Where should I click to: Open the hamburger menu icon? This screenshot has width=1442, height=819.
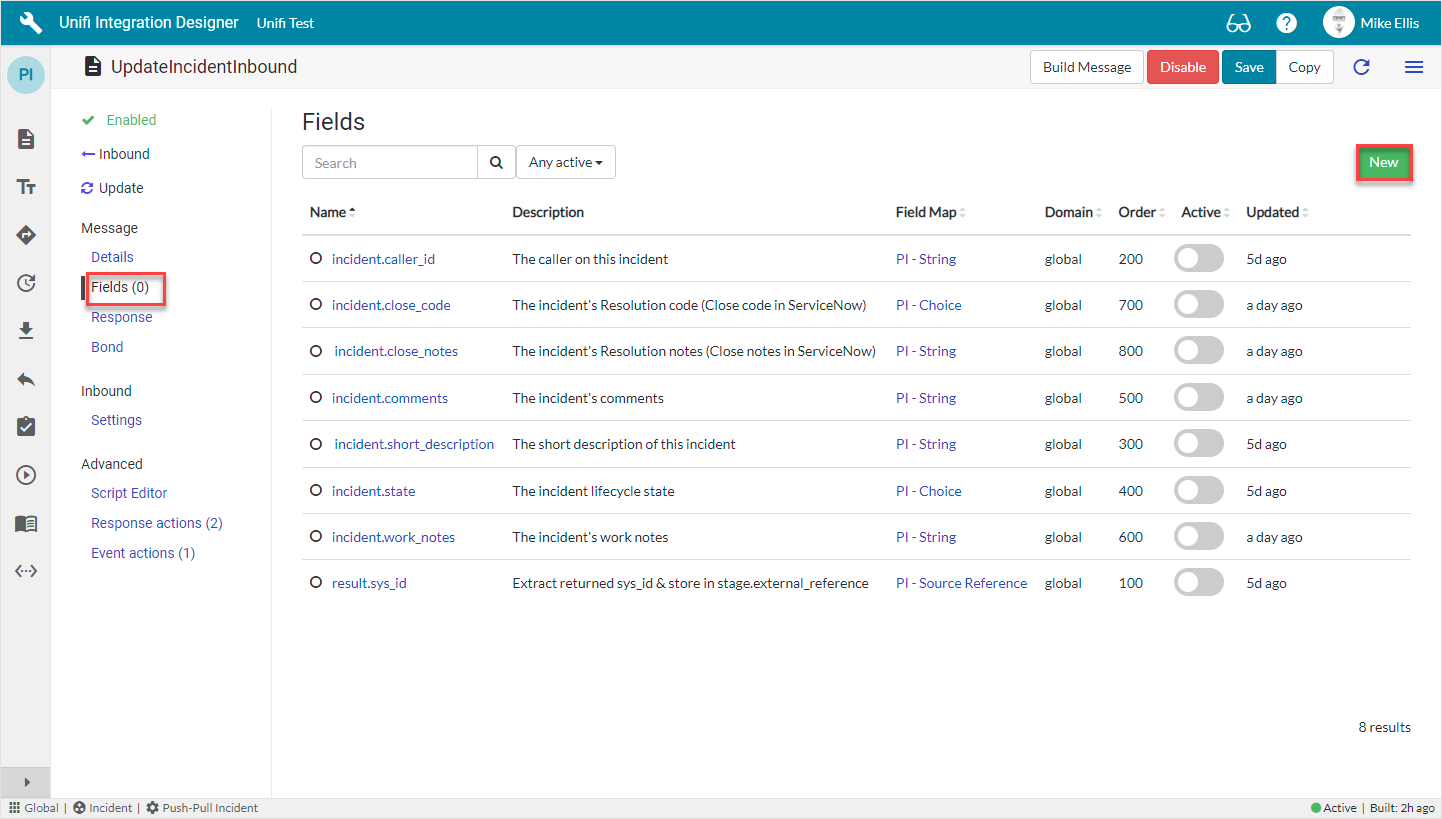[x=1413, y=67]
